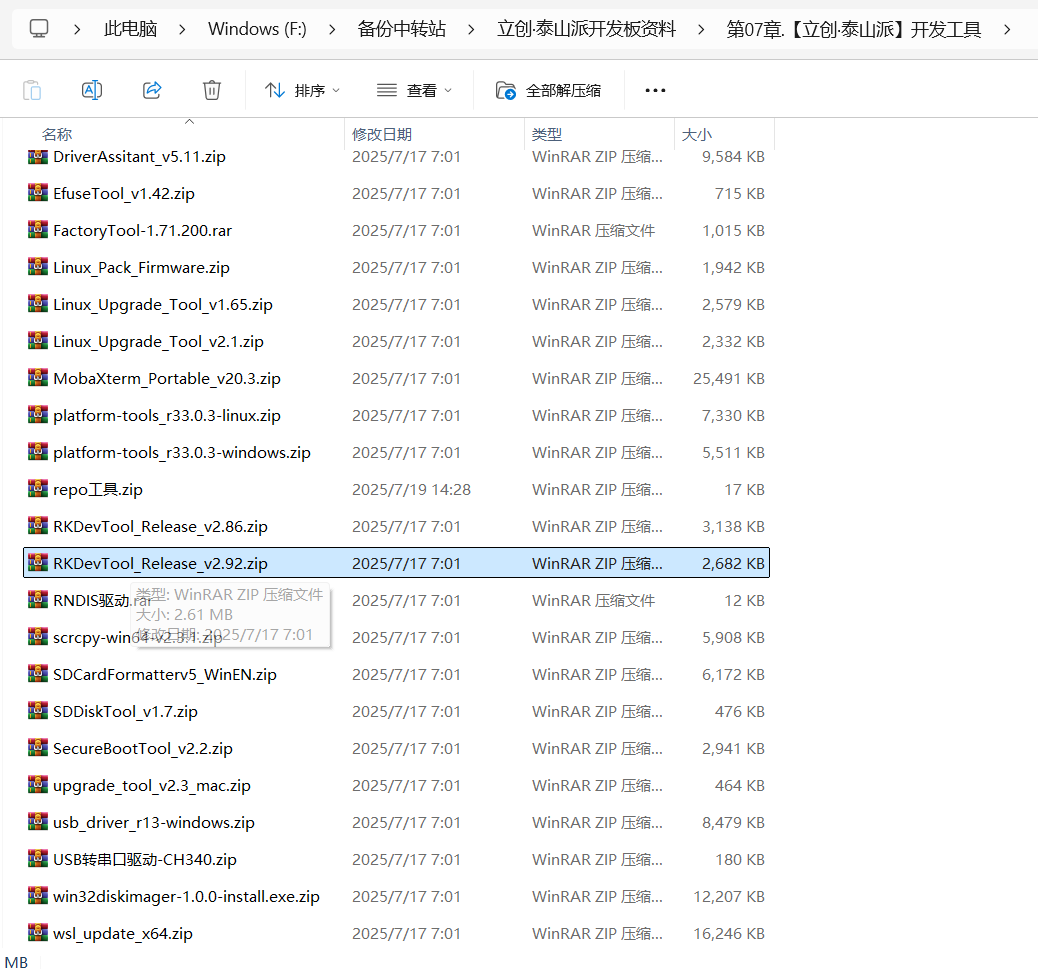This screenshot has width=1038, height=972.
Task: Go to Windows (F:) in the breadcrumb
Action: (x=257, y=29)
